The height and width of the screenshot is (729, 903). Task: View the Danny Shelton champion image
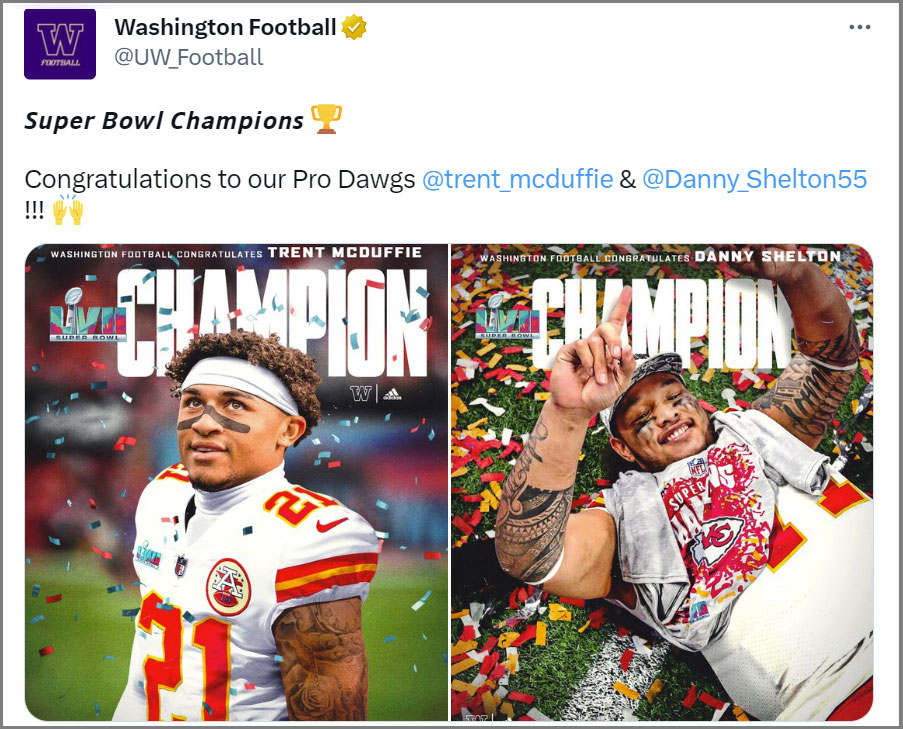(x=662, y=483)
